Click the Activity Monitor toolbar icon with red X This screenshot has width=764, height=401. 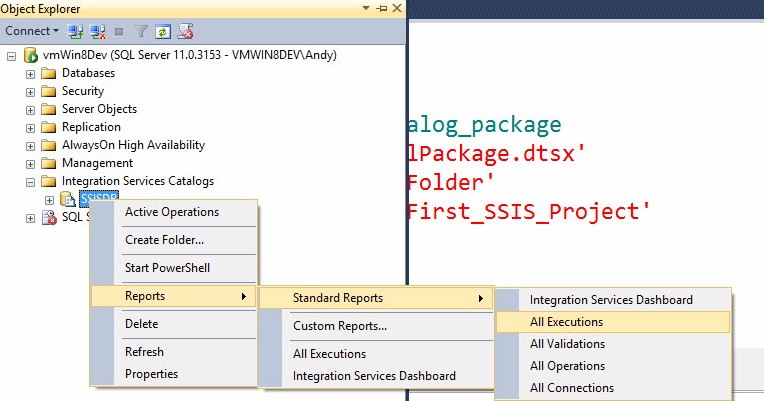[x=185, y=32]
